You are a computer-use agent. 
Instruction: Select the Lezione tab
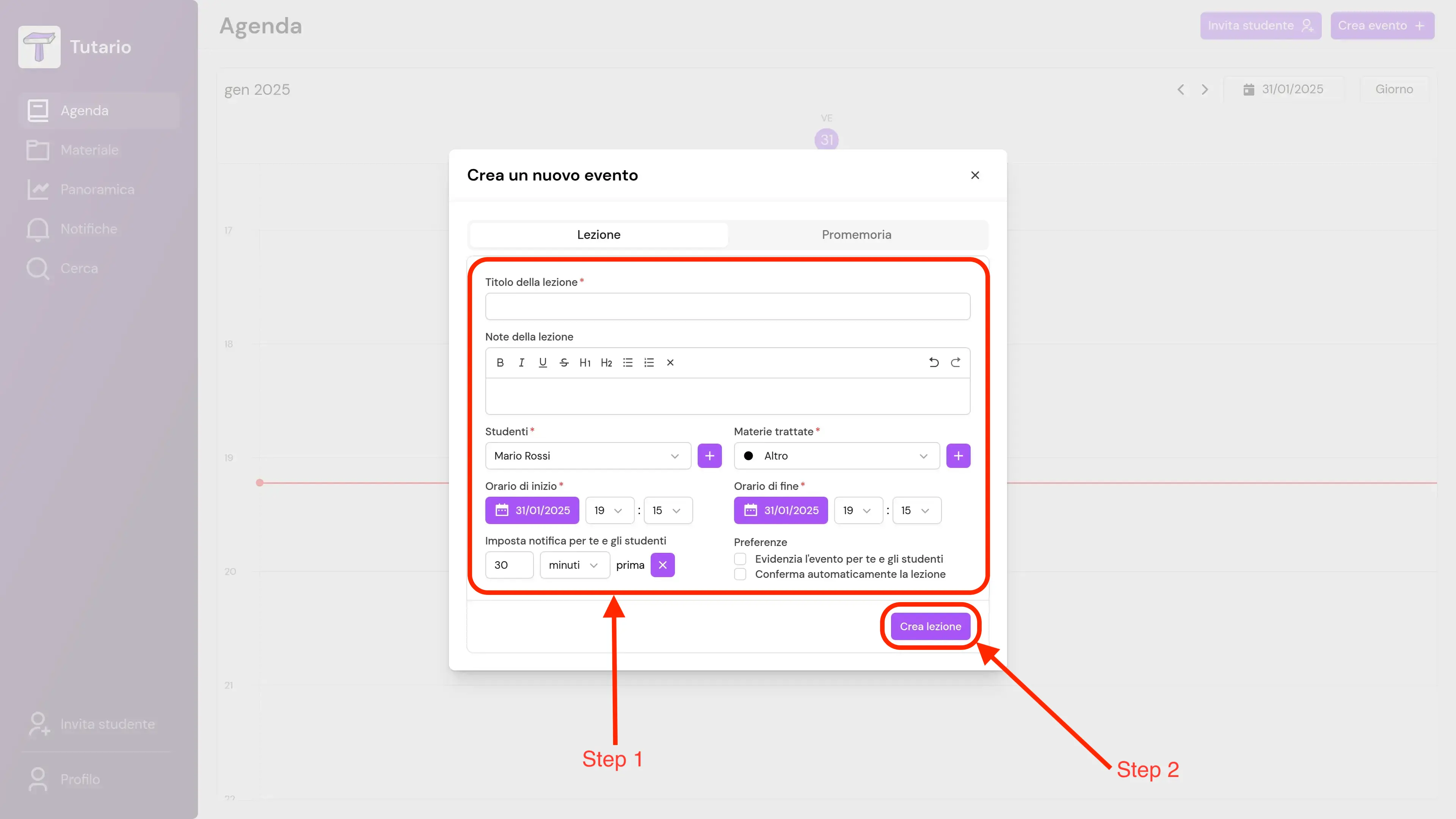(599, 235)
